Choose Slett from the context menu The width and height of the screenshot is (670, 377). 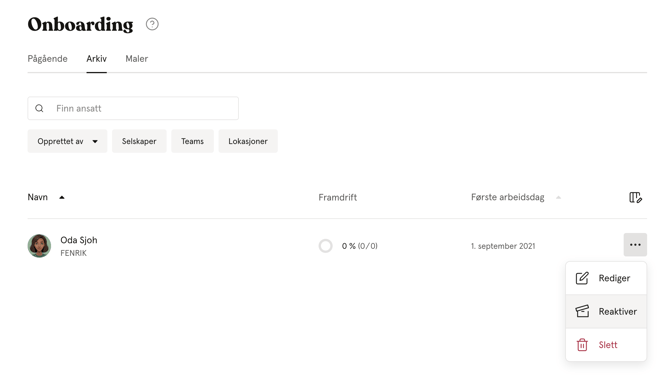pyautogui.click(x=606, y=345)
